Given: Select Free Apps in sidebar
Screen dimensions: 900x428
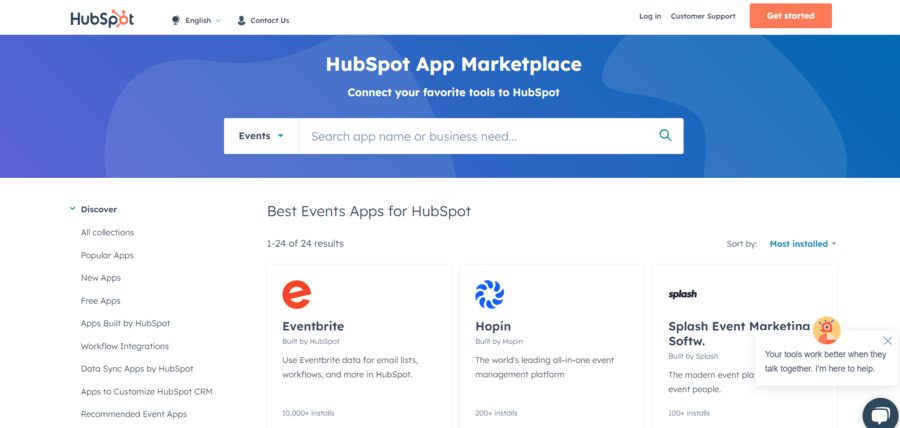Looking at the screenshot, I should (x=100, y=301).
